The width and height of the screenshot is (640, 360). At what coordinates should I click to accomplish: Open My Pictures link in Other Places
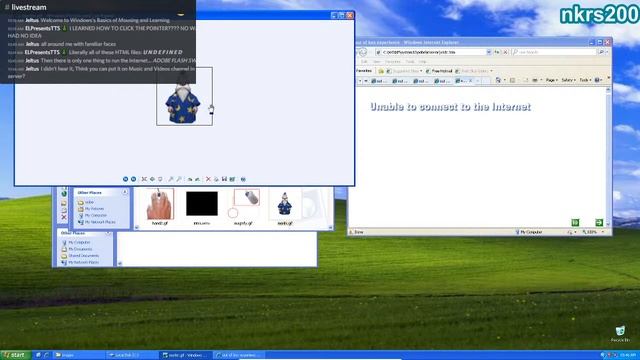coord(94,209)
